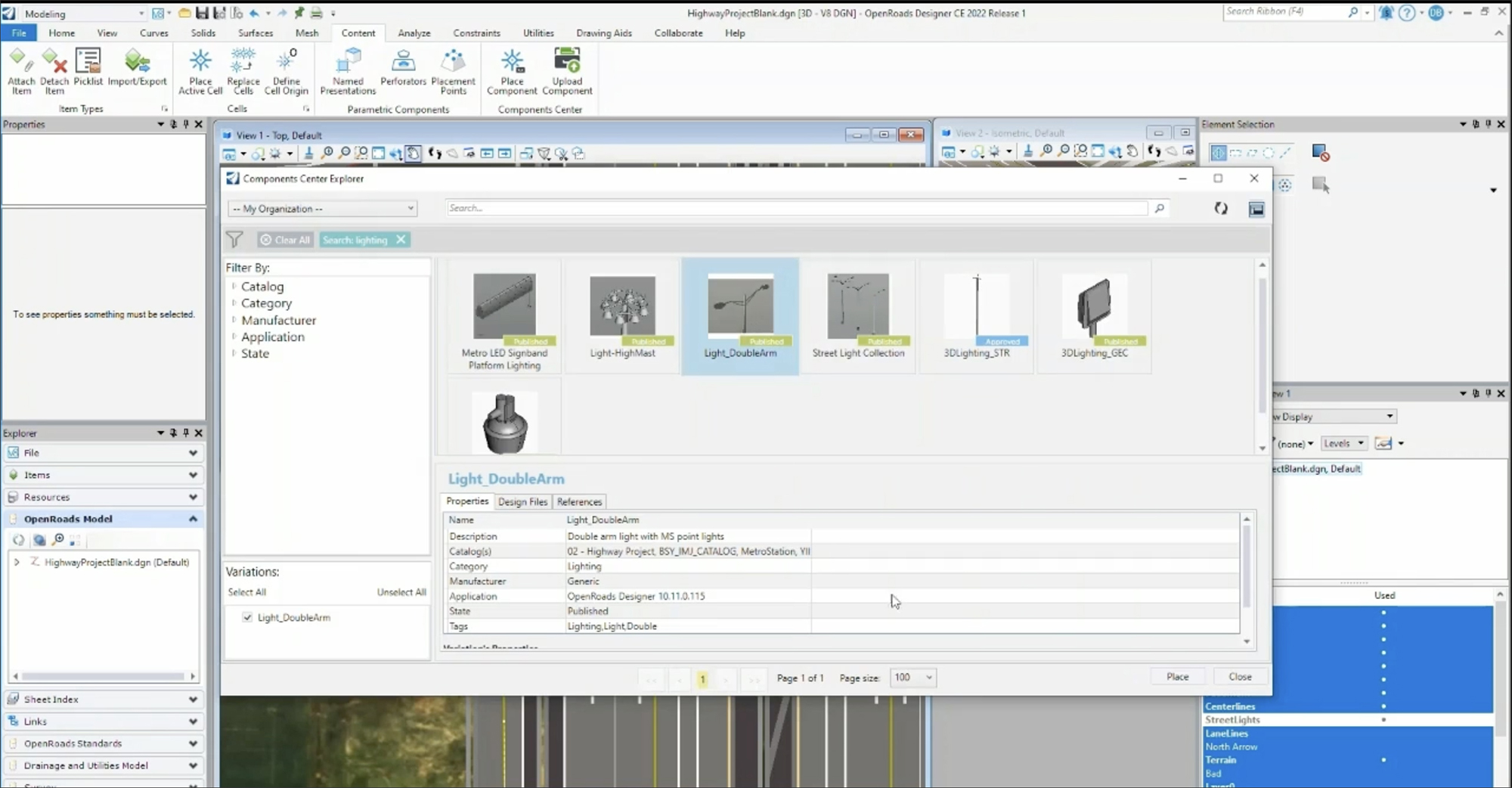Image resolution: width=1512 pixels, height=788 pixels.
Task: Click the fit view icon in View 1 toolbar
Action: (378, 154)
